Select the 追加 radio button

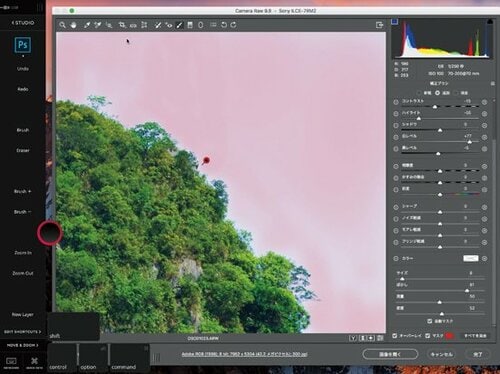437,93
